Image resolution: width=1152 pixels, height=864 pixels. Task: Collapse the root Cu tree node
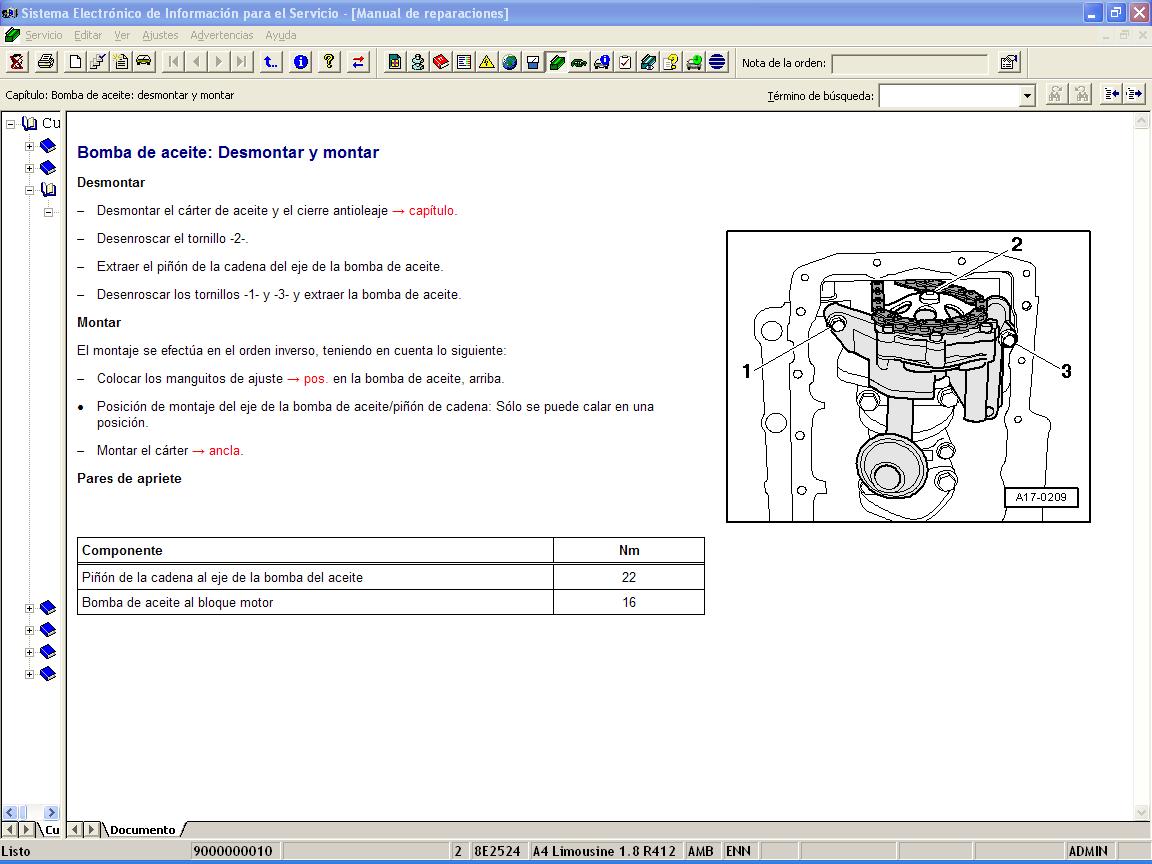(x=10, y=124)
